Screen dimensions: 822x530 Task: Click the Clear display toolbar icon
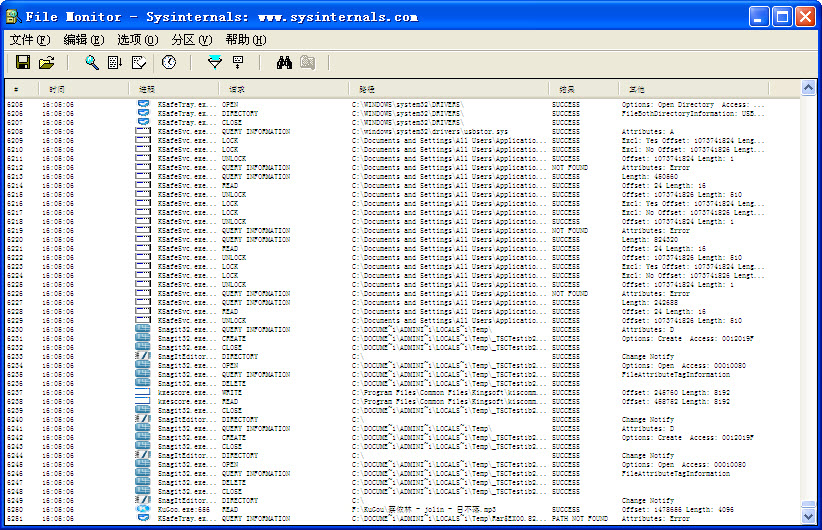[139, 62]
